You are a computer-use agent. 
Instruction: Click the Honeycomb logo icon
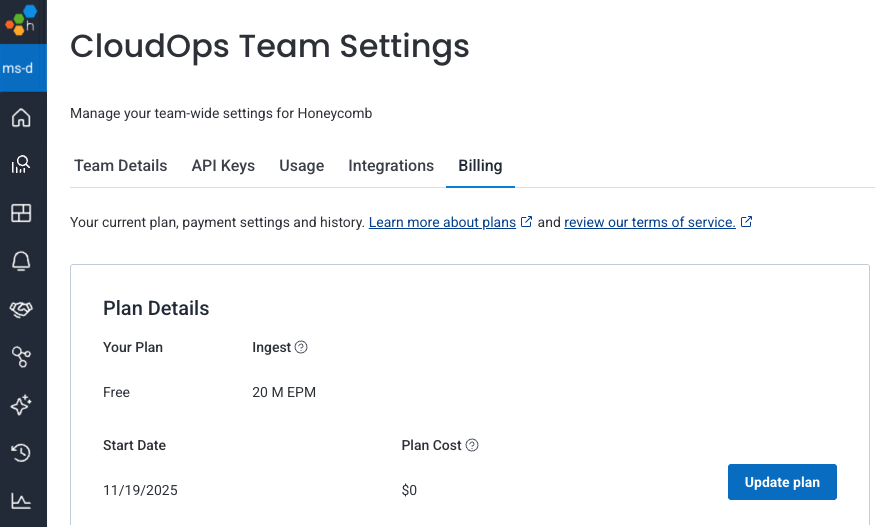pyautogui.click(x=21, y=20)
